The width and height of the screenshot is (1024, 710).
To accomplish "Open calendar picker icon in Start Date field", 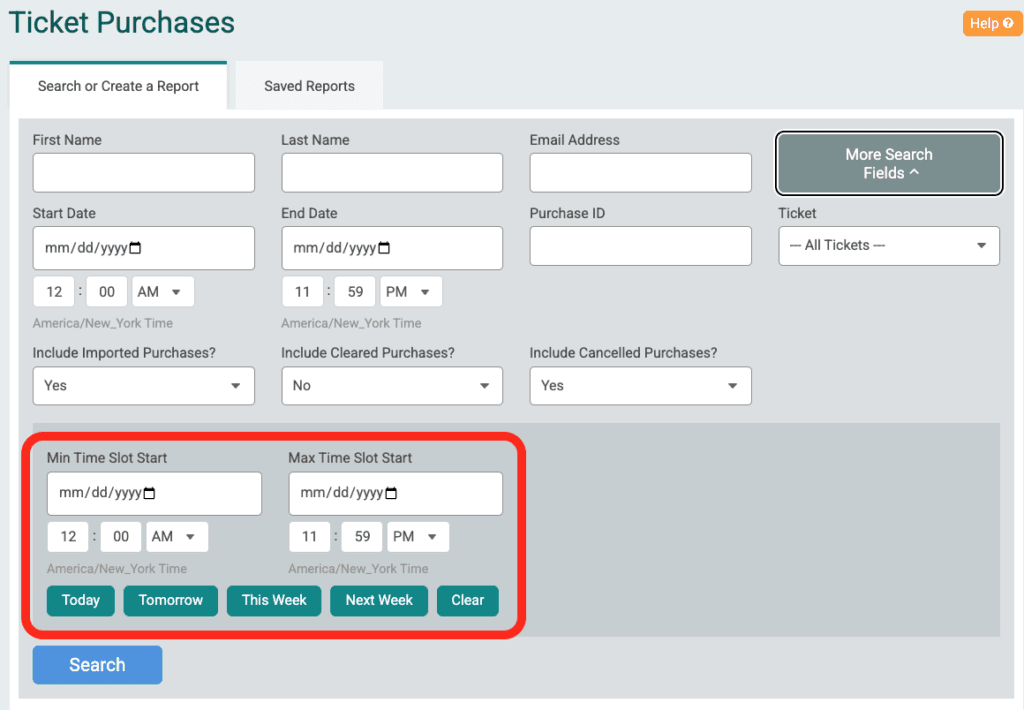I will tap(136, 248).
